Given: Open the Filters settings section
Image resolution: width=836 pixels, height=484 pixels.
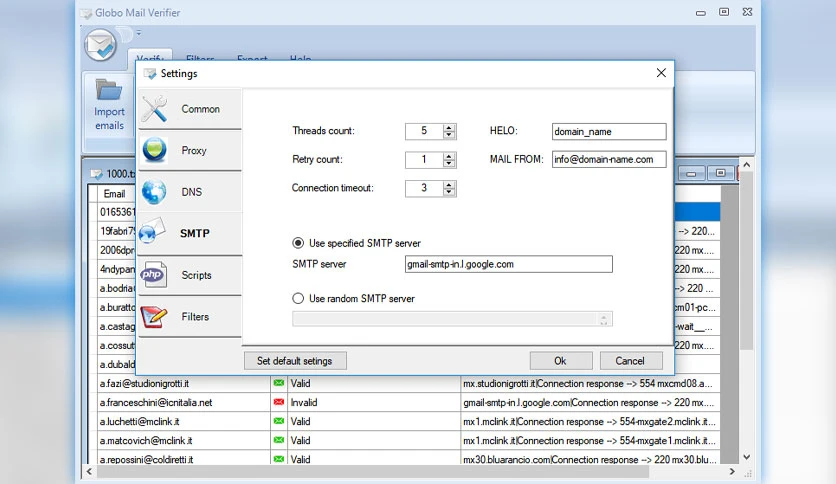Looking at the screenshot, I should tap(190, 317).
